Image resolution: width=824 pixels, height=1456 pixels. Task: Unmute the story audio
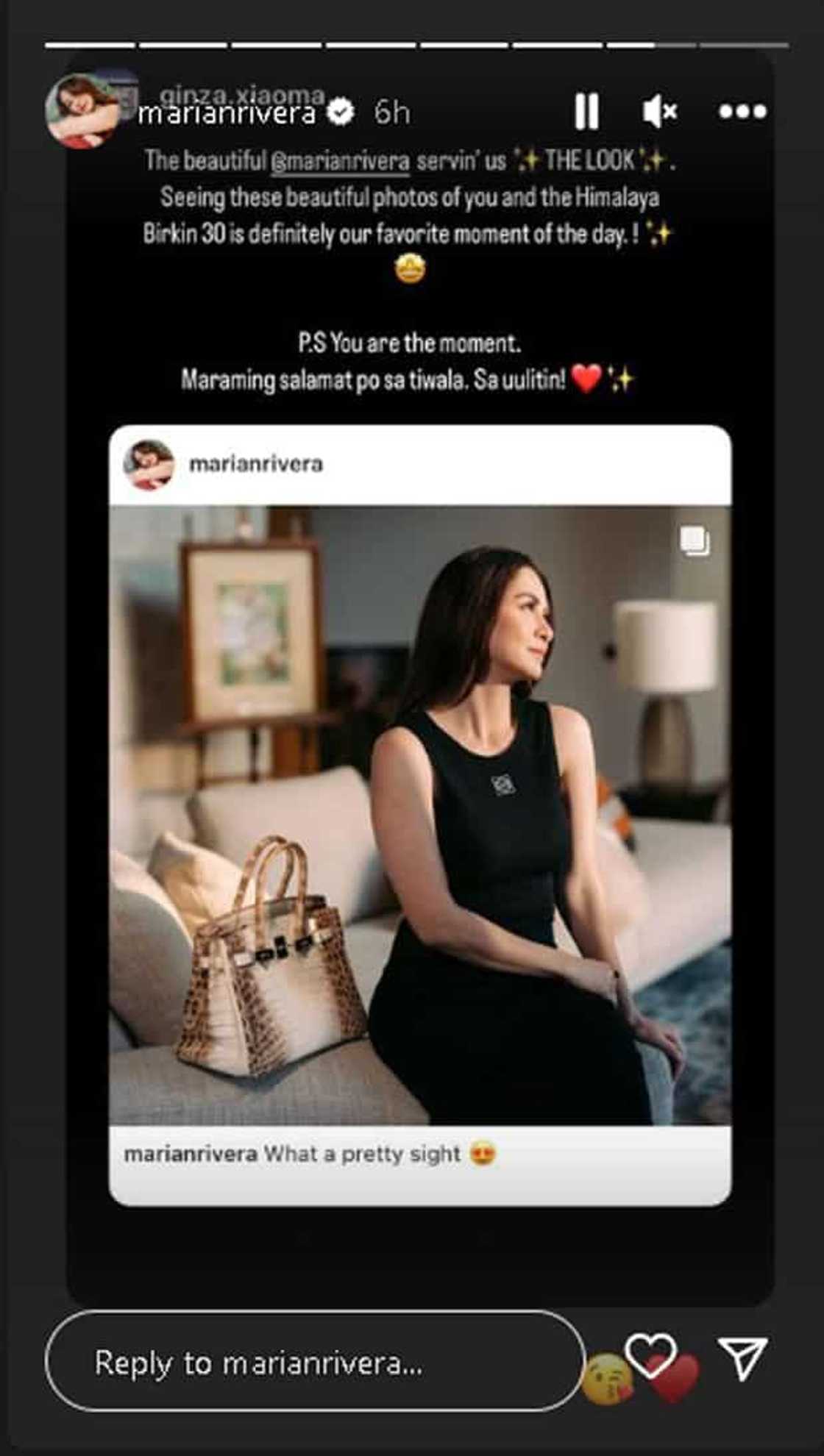(659, 112)
